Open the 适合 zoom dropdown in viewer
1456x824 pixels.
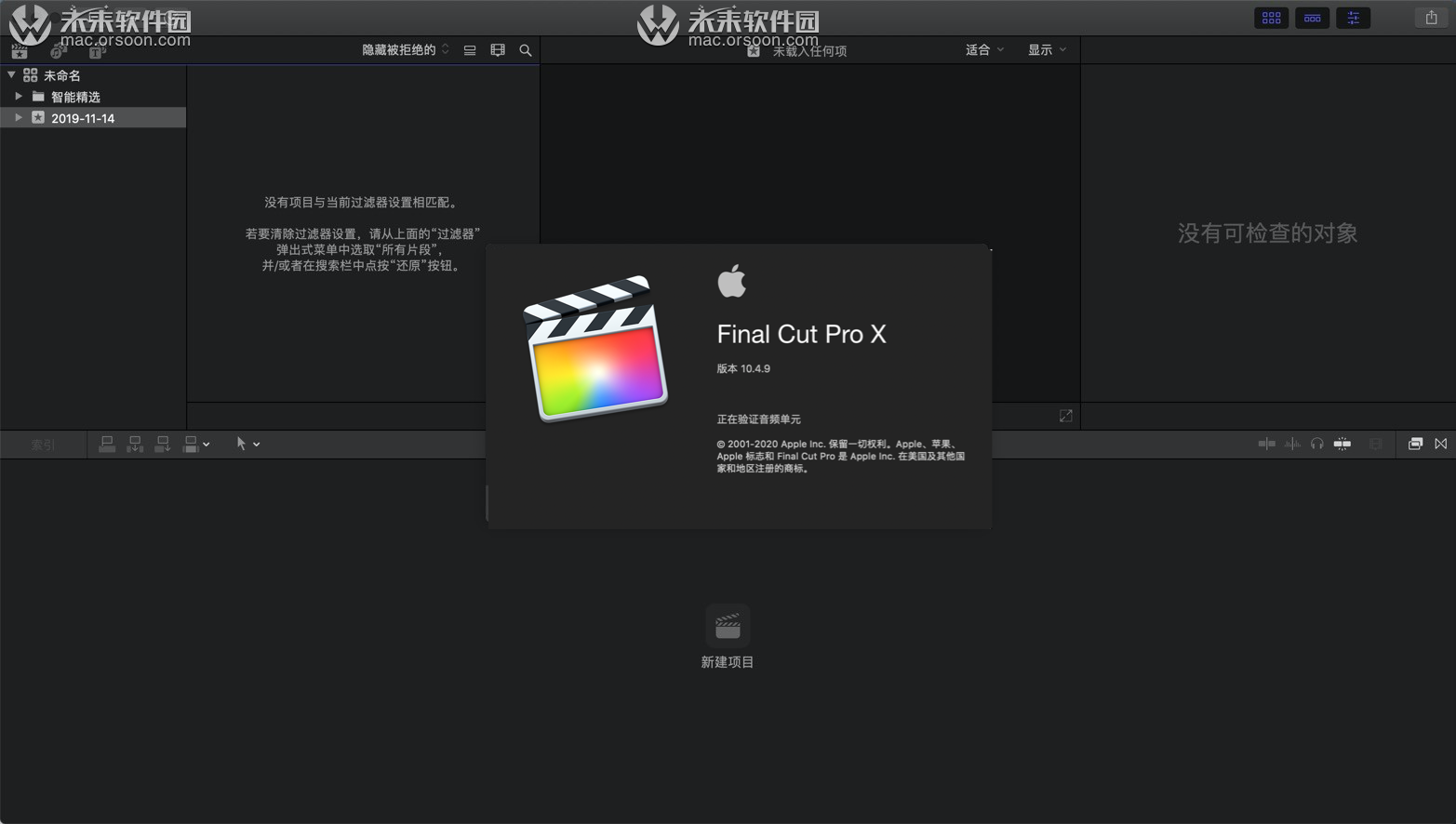pyautogui.click(x=984, y=50)
